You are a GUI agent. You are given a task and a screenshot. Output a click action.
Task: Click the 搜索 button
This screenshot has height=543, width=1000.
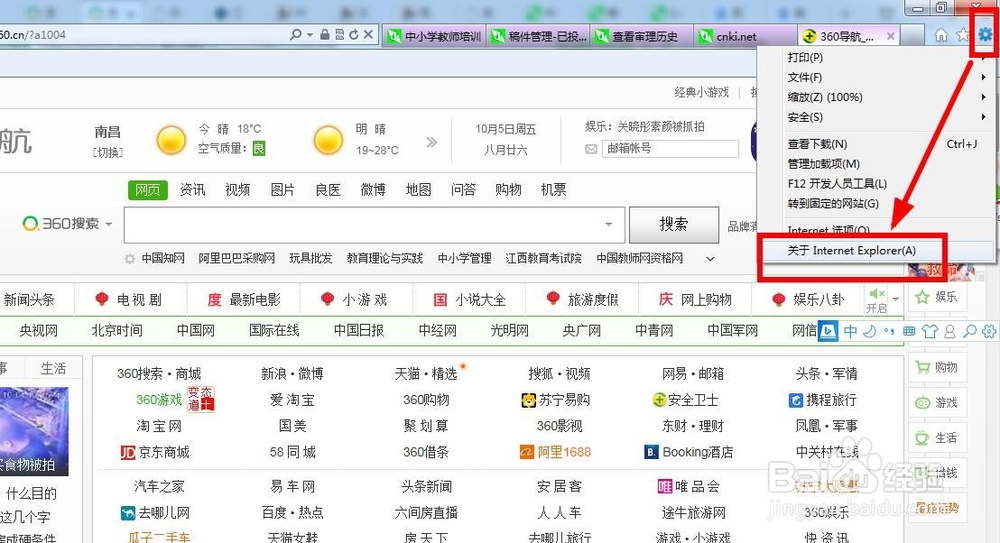click(673, 225)
